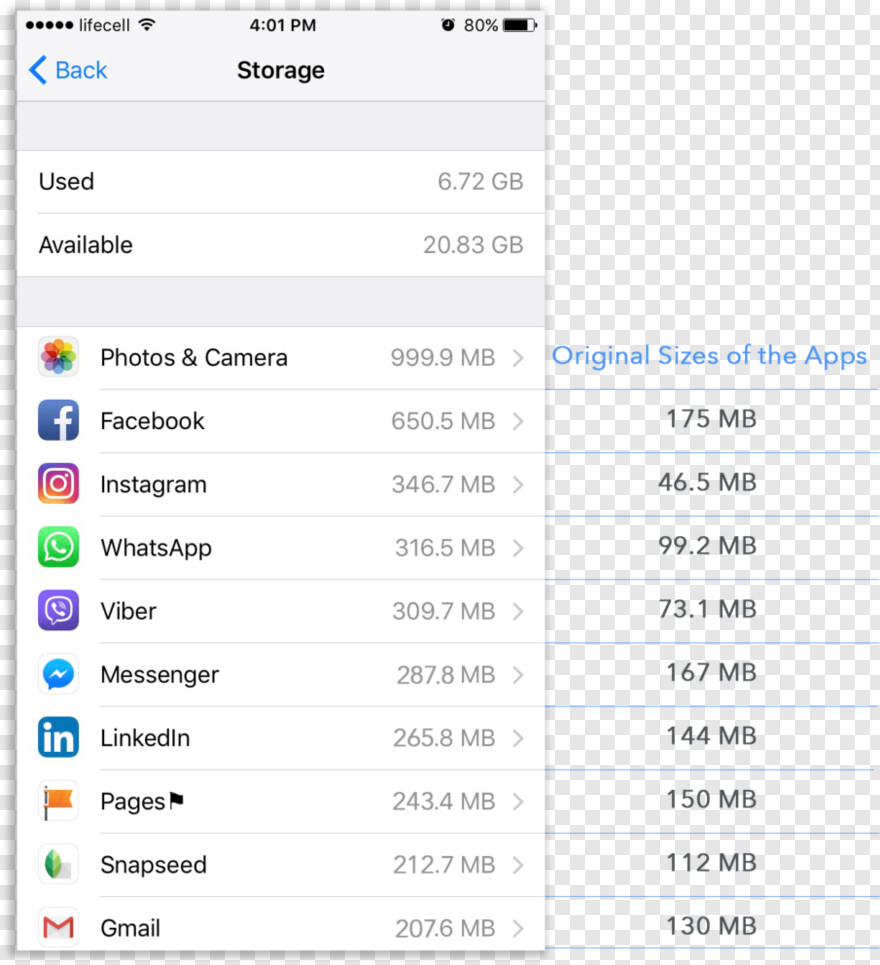Screen dimensions: 880x965
Task: Click the 175 MB original size
Action: point(711,419)
